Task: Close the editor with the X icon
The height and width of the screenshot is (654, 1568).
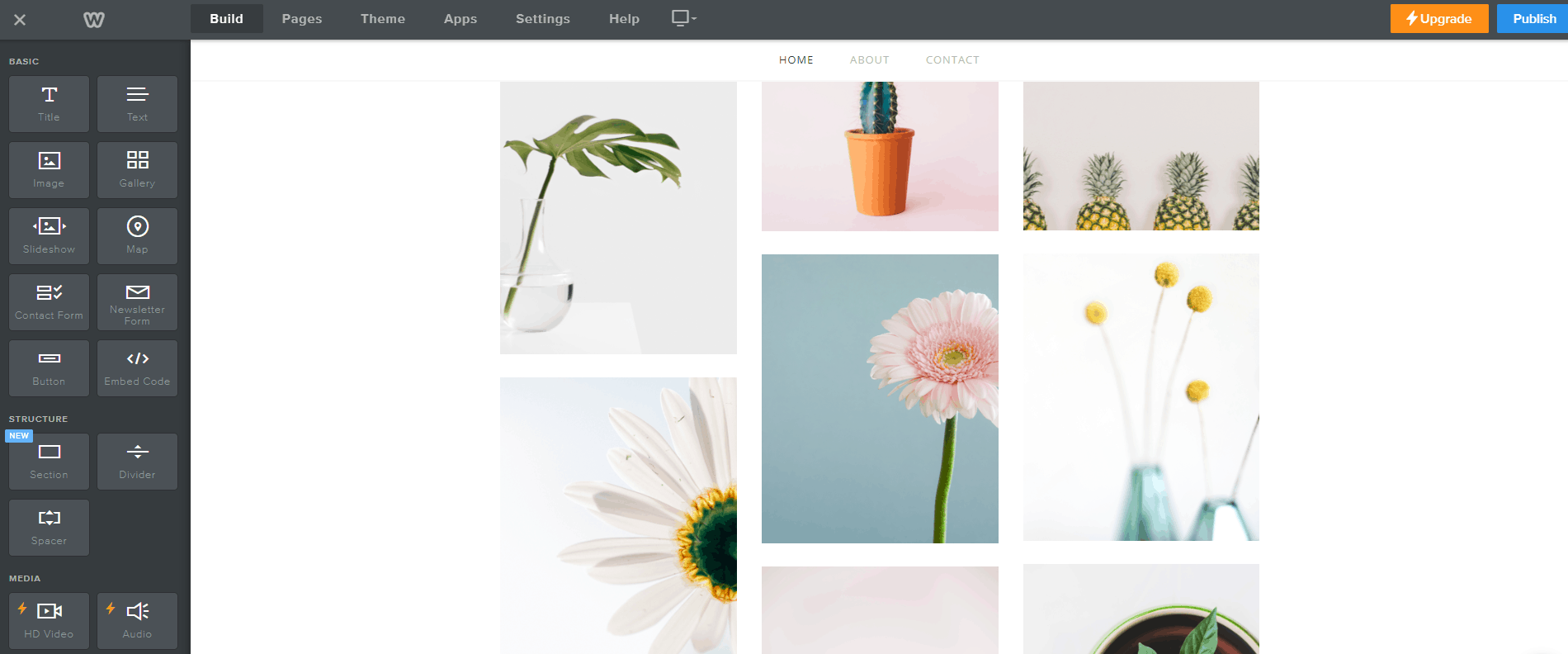Action: (x=20, y=19)
